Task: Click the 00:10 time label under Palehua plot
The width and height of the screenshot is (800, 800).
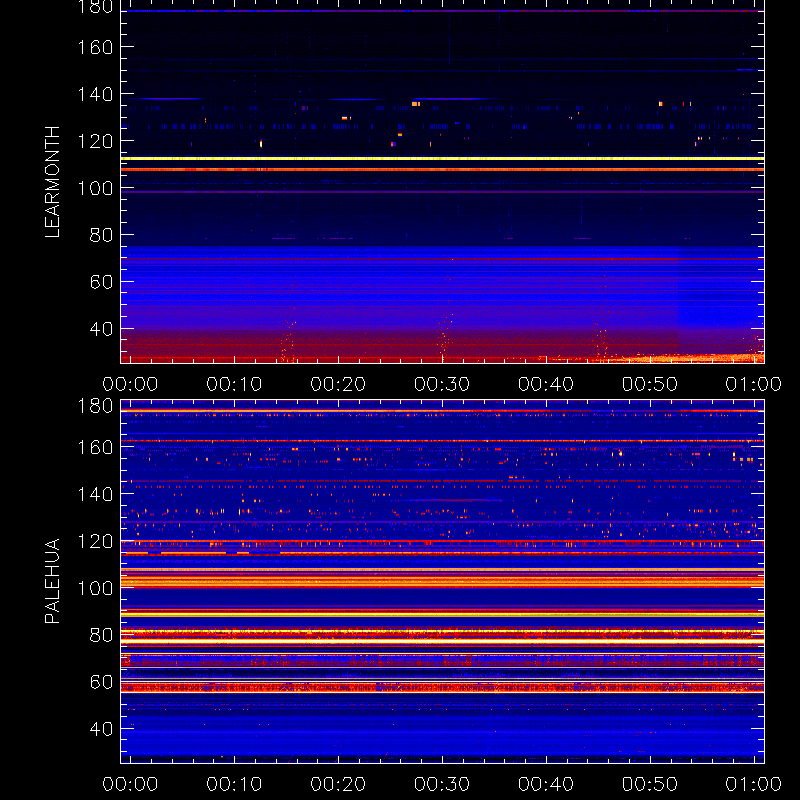Action: [234, 784]
